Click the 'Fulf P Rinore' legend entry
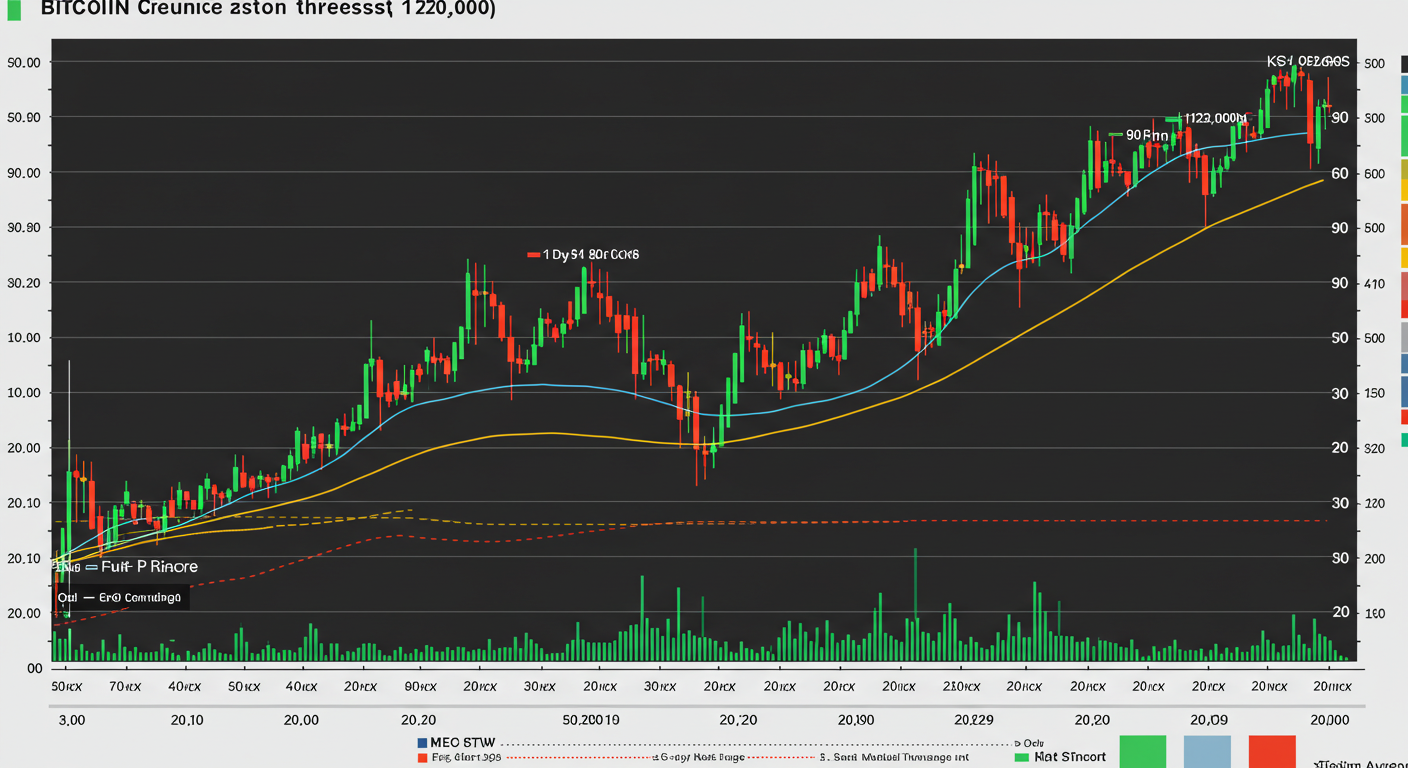Image resolution: width=1408 pixels, height=768 pixels. coord(149,567)
